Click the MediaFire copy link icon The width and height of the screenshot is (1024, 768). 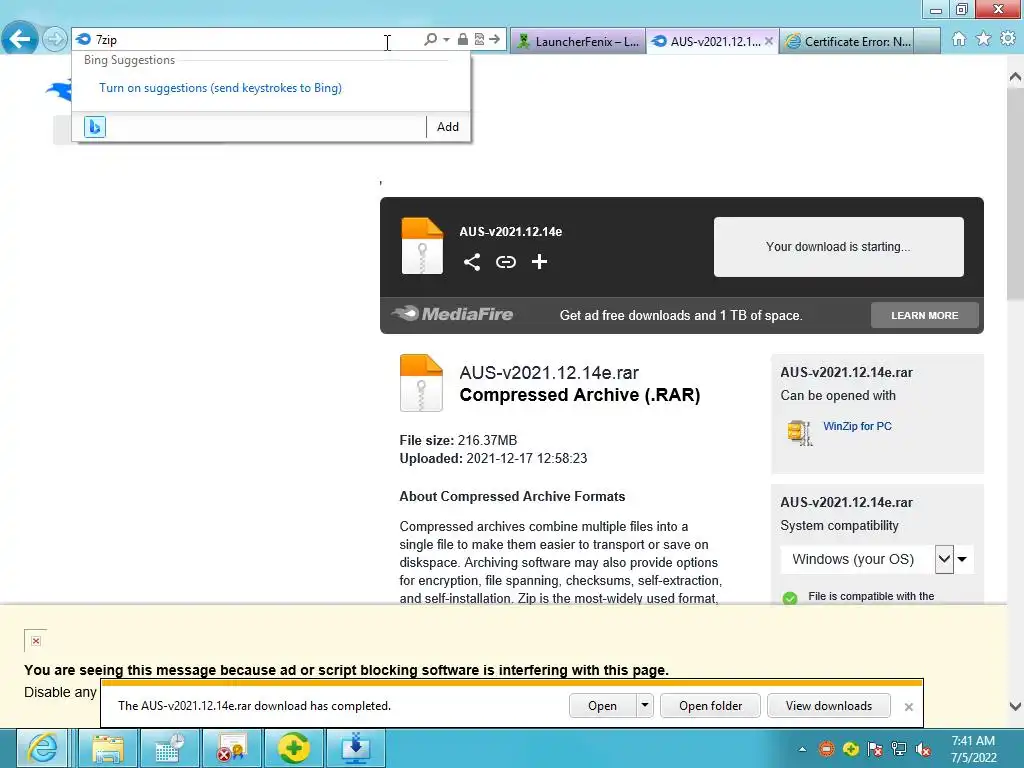505,262
